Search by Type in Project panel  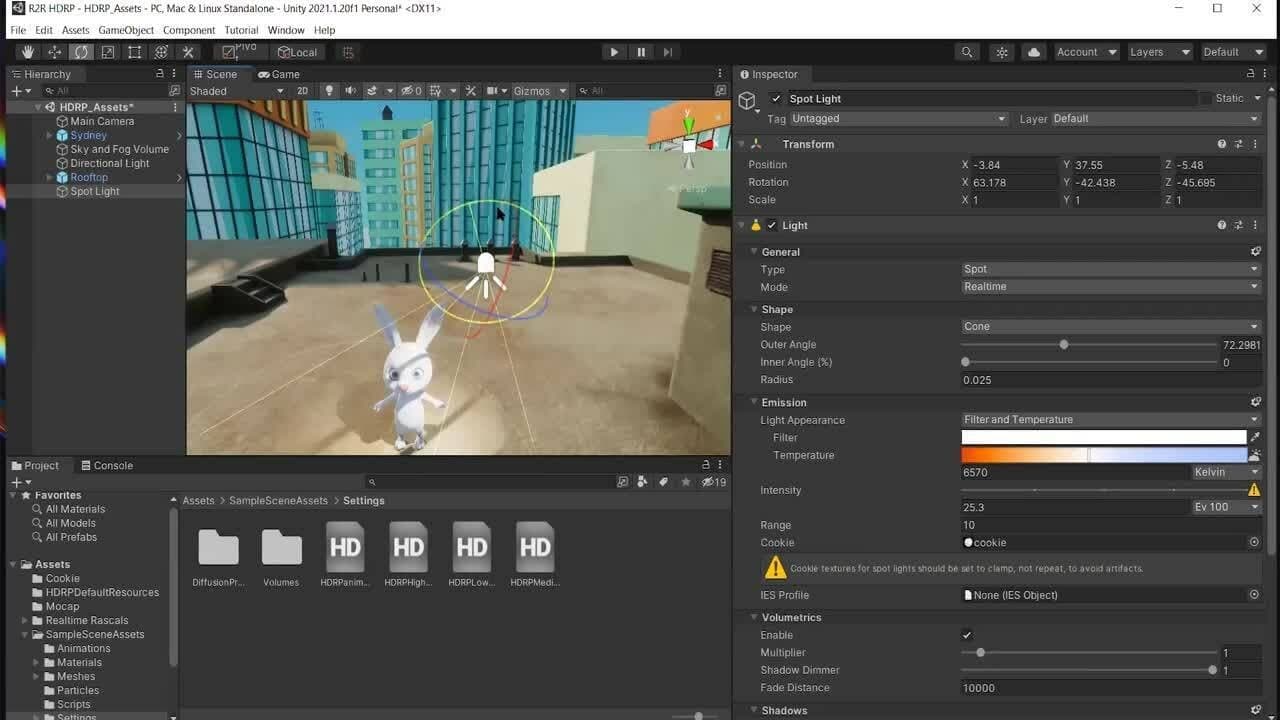click(x=642, y=482)
